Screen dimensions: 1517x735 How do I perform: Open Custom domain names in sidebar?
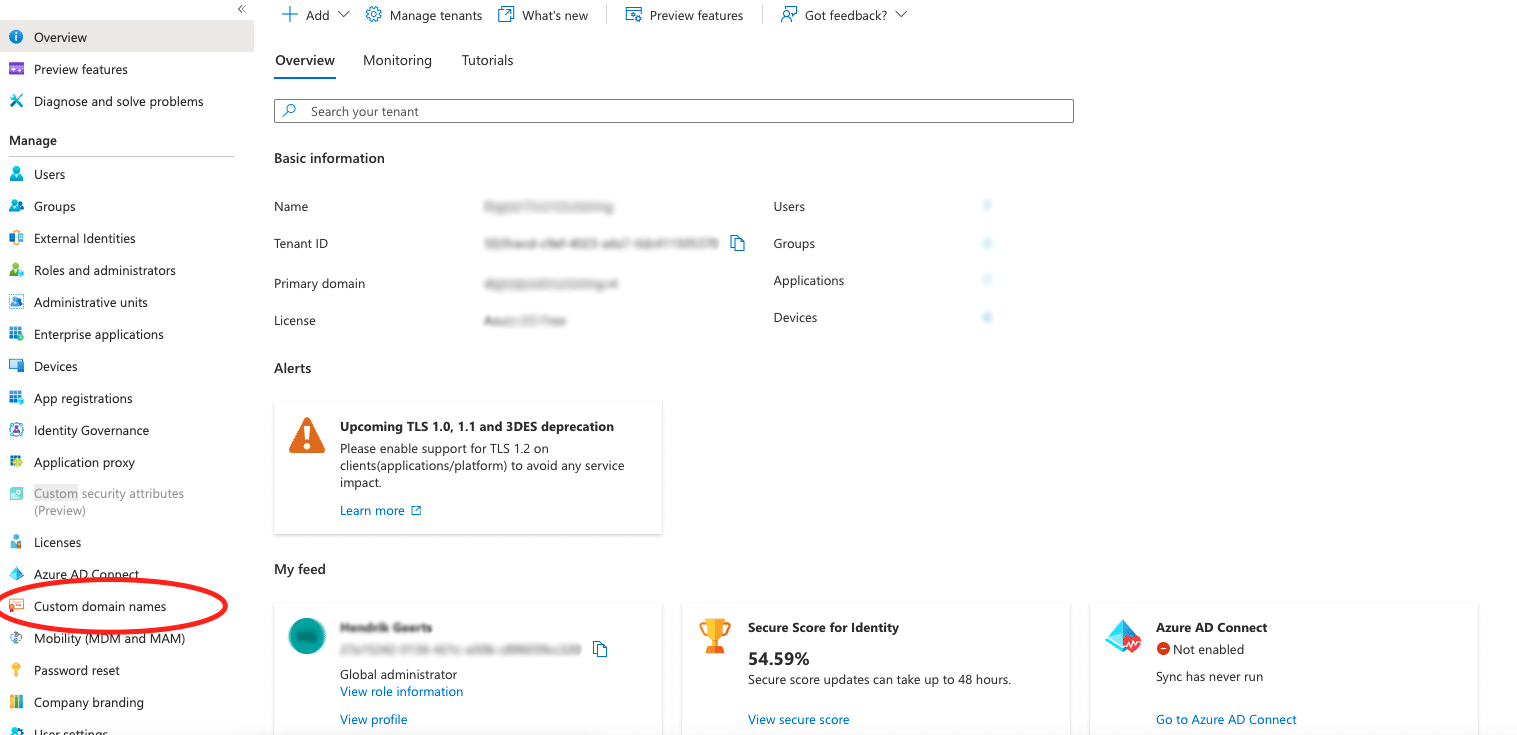click(x=100, y=606)
